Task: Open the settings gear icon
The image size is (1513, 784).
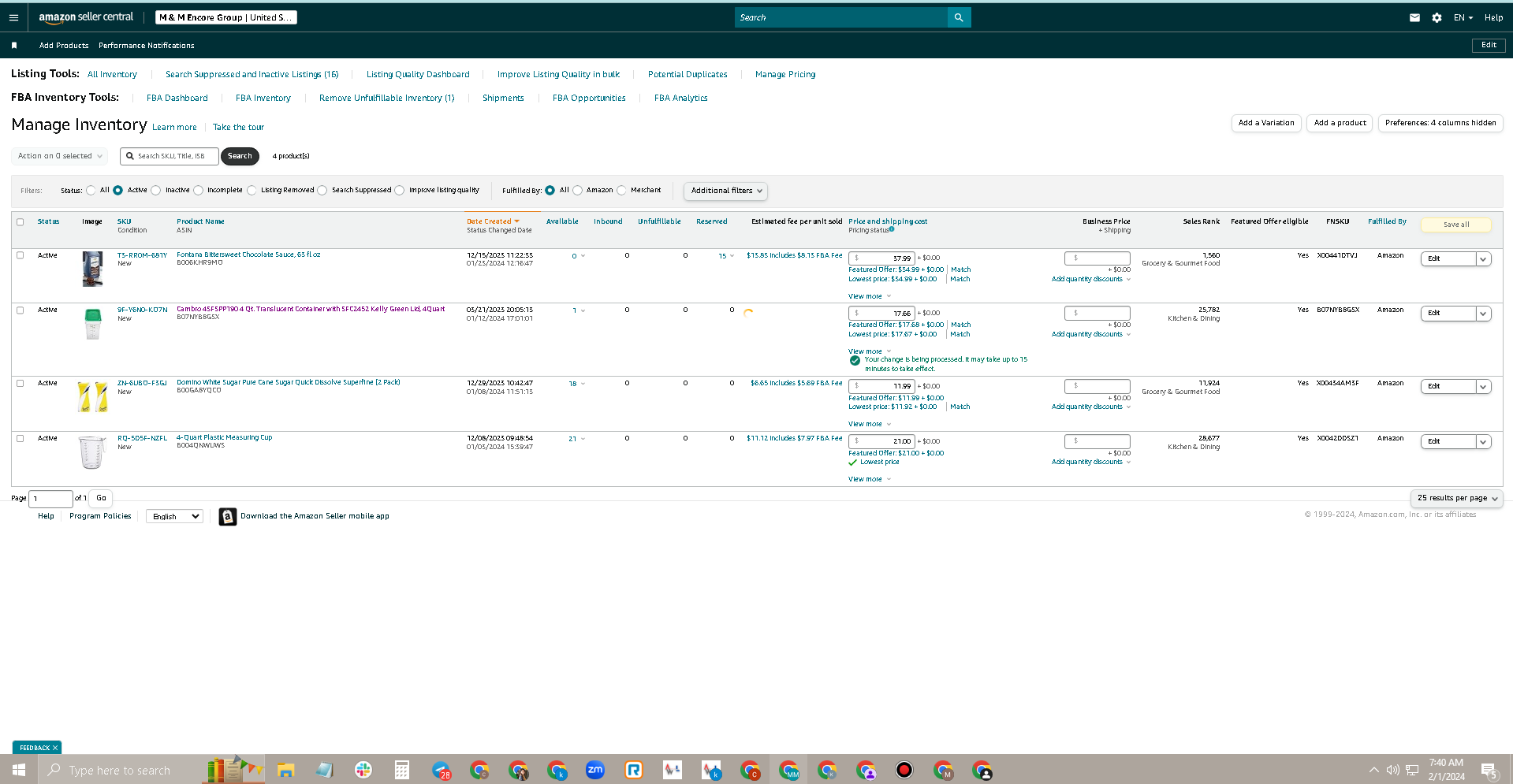Action: [x=1437, y=17]
